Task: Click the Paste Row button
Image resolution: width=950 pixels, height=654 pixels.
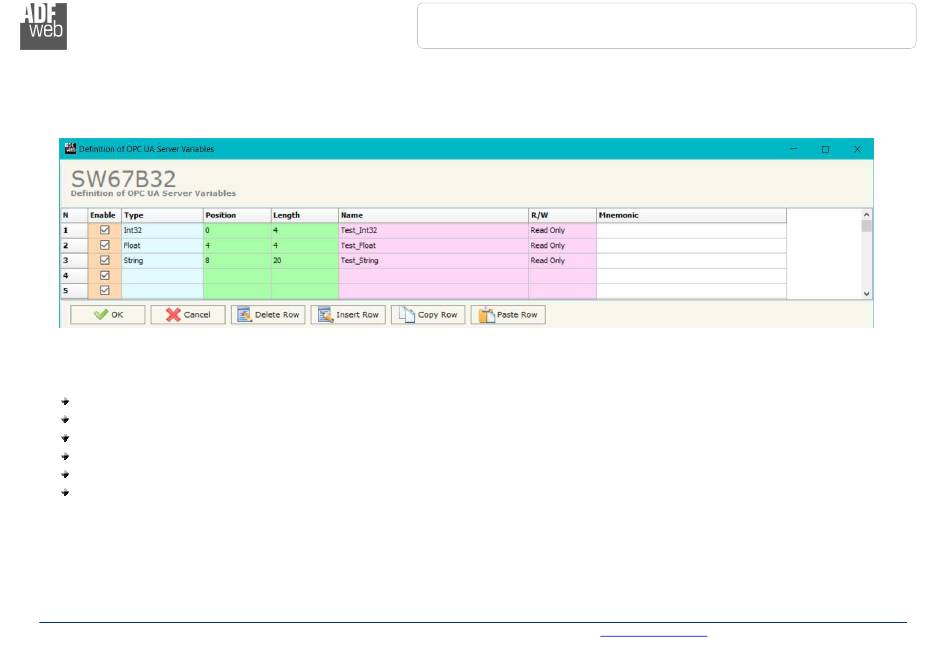Action: click(x=508, y=315)
